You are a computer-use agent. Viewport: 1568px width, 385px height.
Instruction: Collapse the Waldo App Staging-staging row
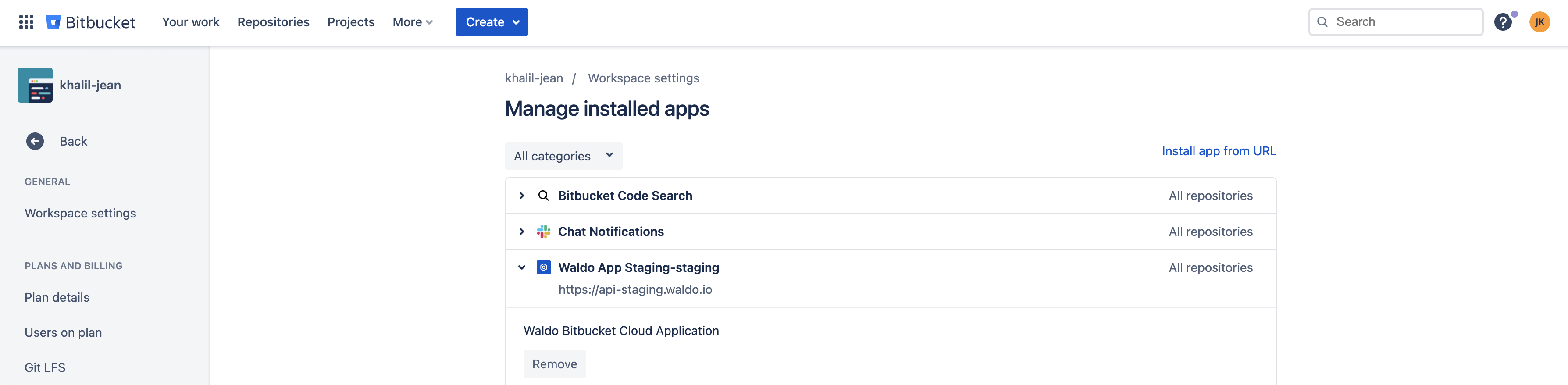coord(522,267)
